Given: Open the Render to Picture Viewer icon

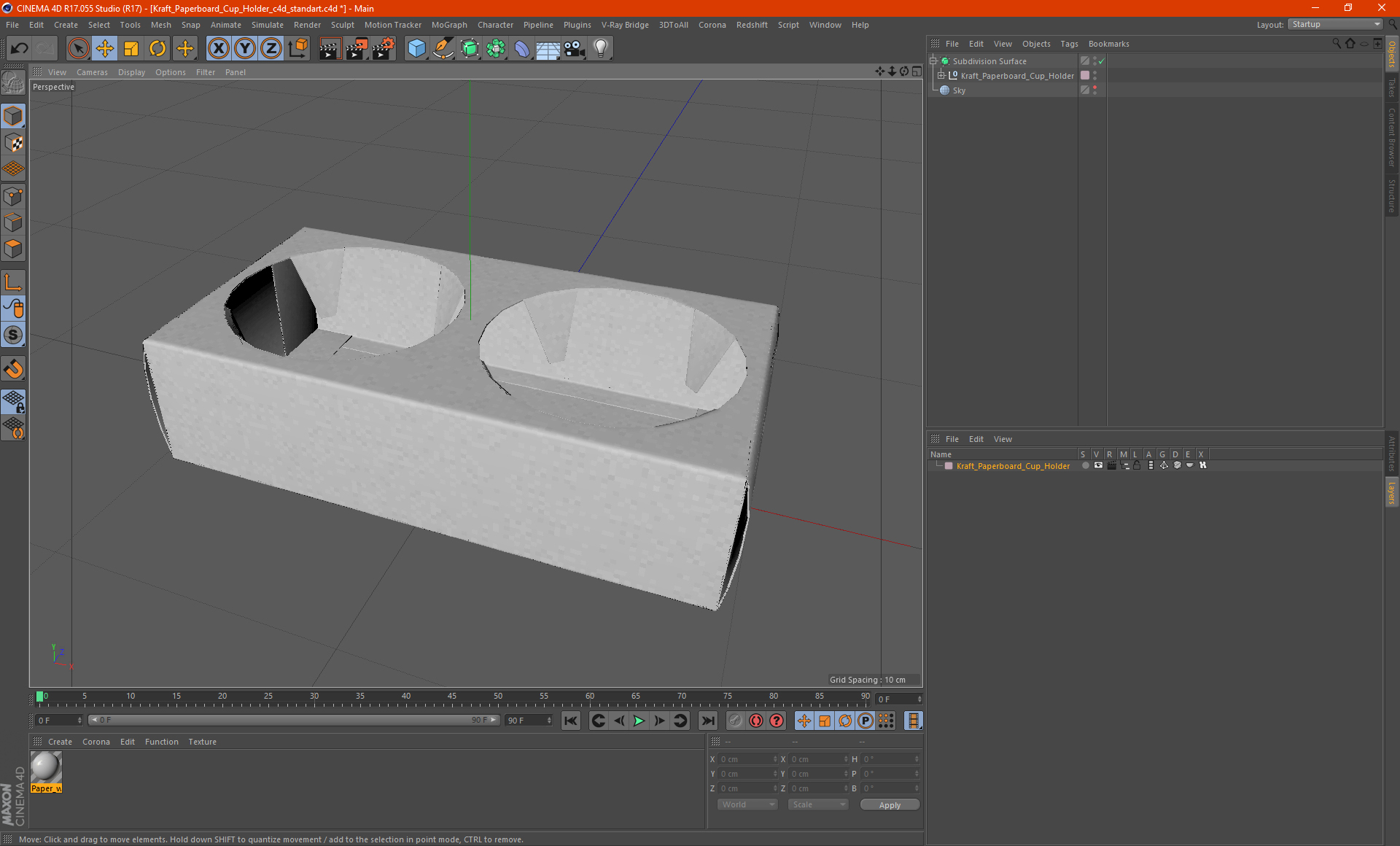Looking at the screenshot, I should click(x=357, y=49).
